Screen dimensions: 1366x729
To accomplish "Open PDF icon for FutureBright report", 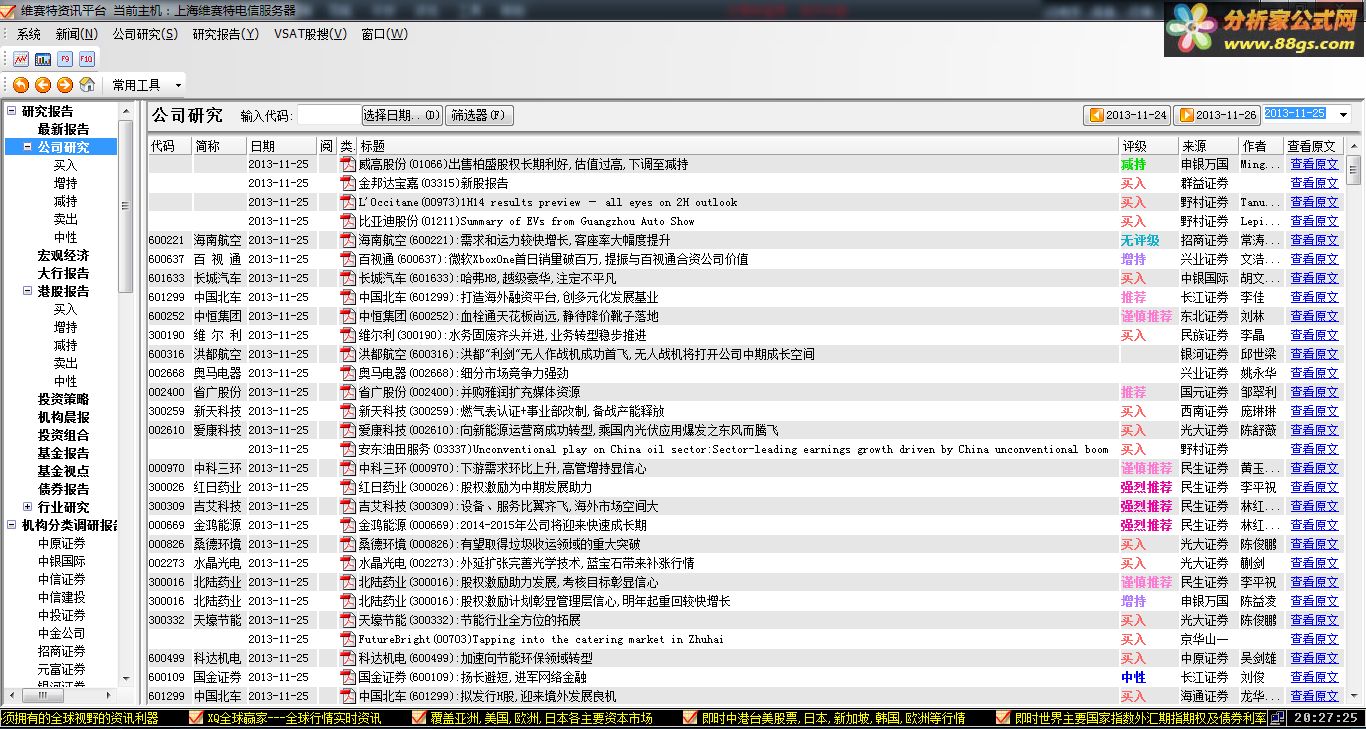I will click(348, 639).
